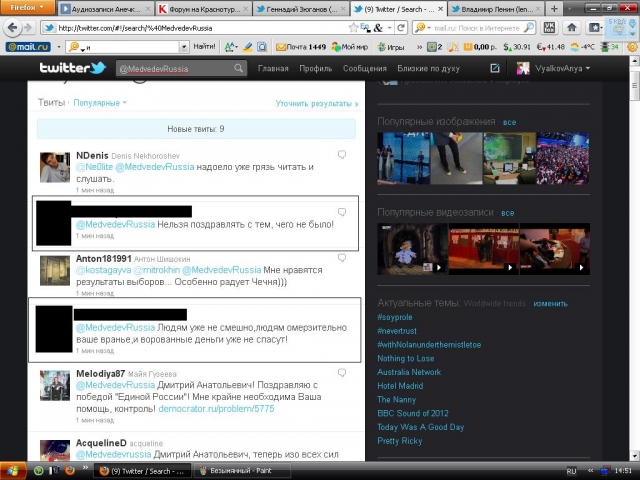Screen dimensions: 640x480
Task: Open NDenis profile avatar
Action: (55, 167)
